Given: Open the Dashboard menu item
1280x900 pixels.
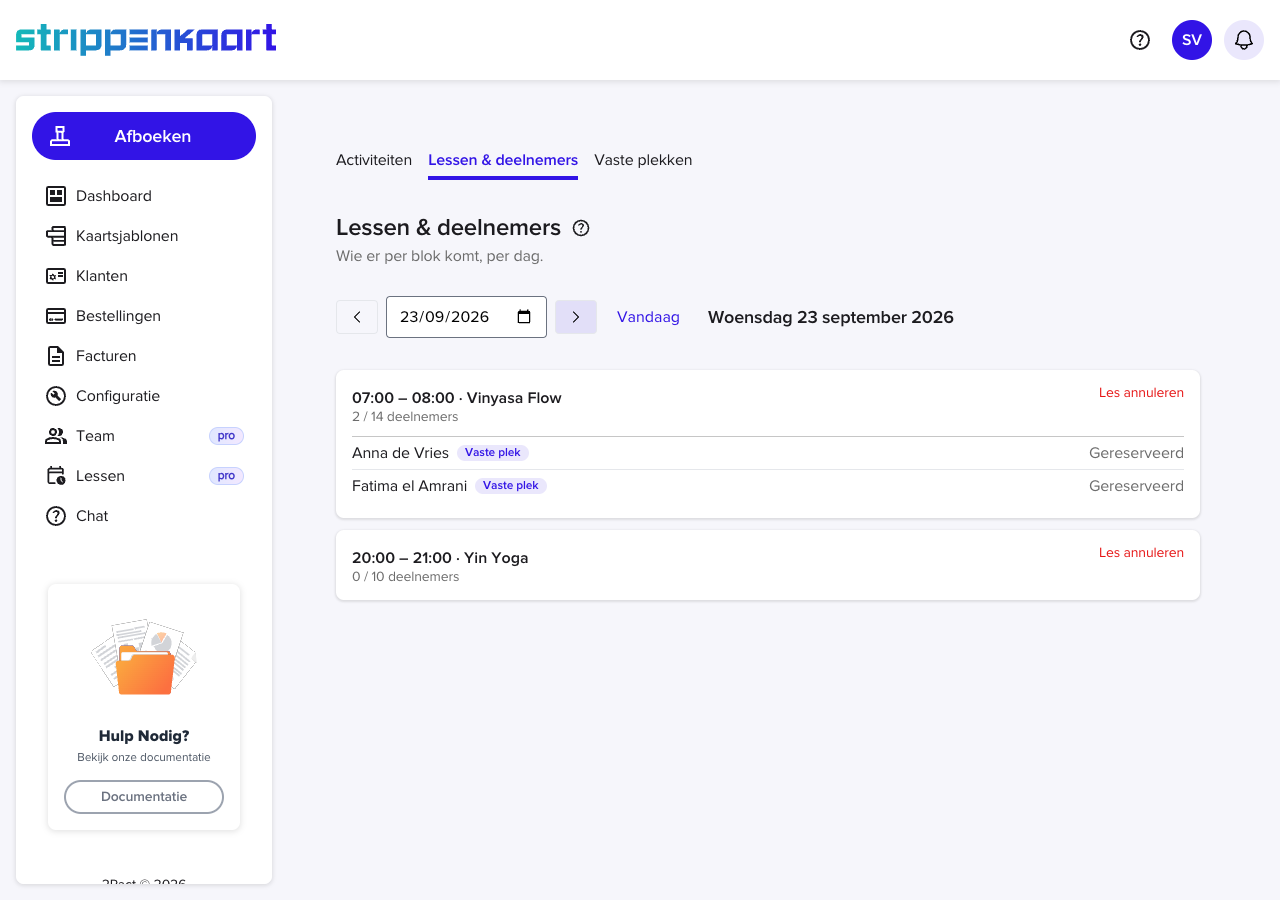Looking at the screenshot, I should click(x=144, y=196).
